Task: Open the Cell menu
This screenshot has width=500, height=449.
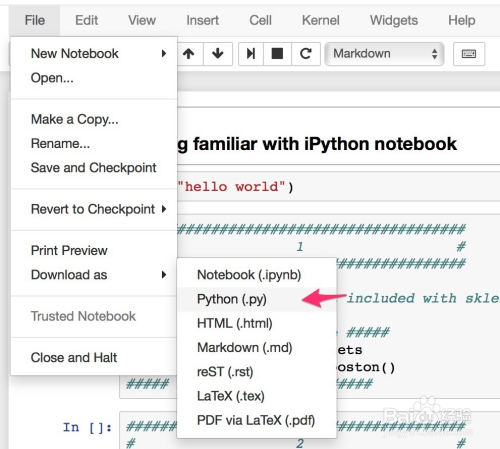Action: point(260,20)
